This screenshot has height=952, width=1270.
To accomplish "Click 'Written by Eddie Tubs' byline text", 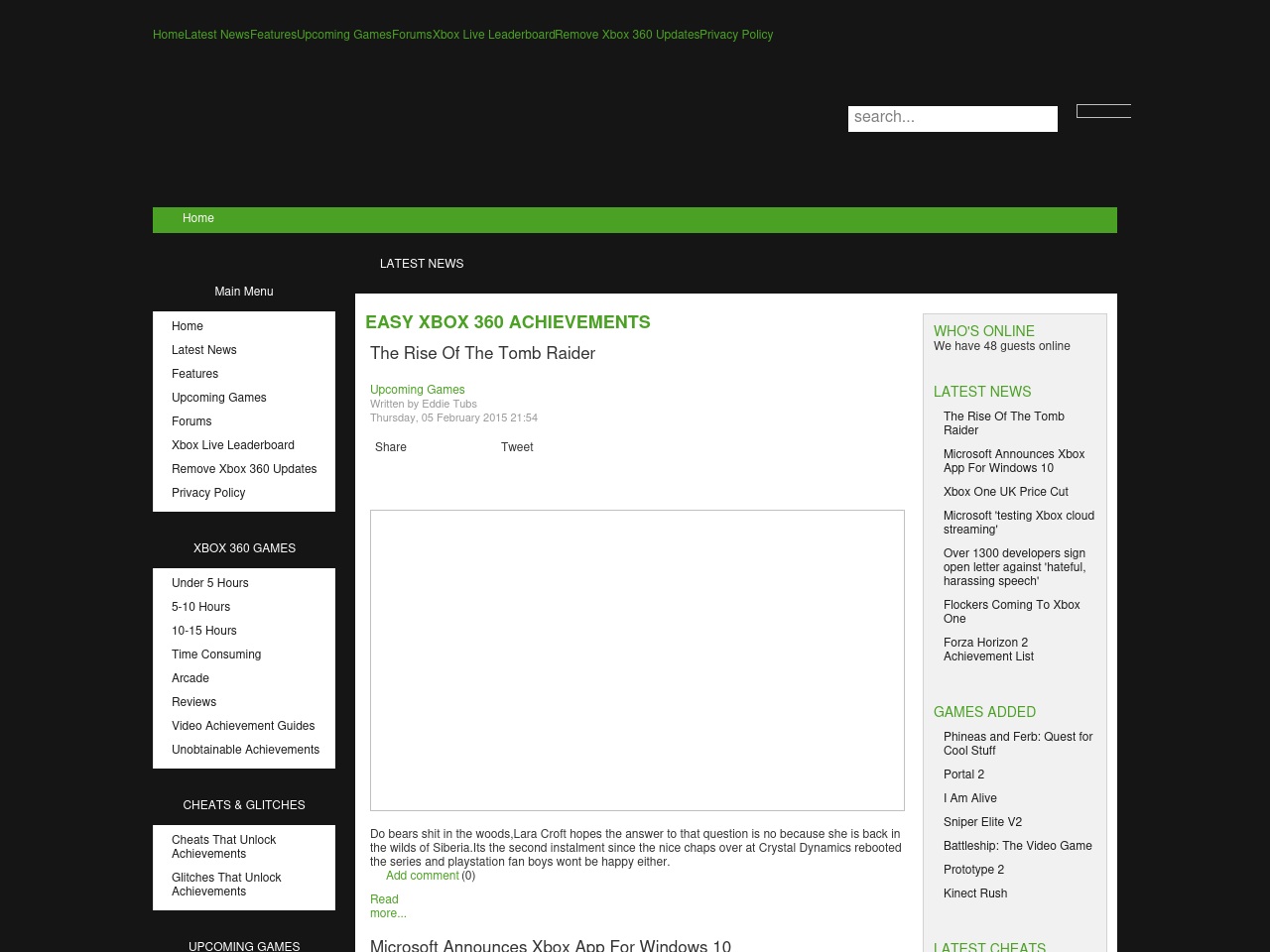I will 424,404.
